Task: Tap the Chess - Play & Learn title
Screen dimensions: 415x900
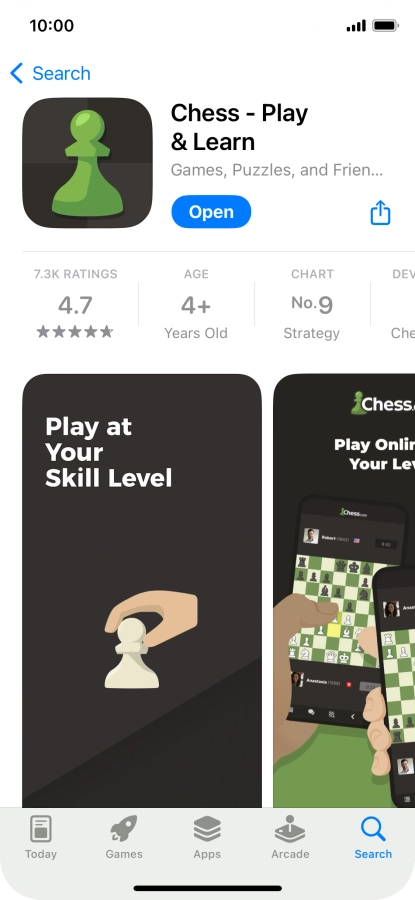Action: [x=239, y=127]
